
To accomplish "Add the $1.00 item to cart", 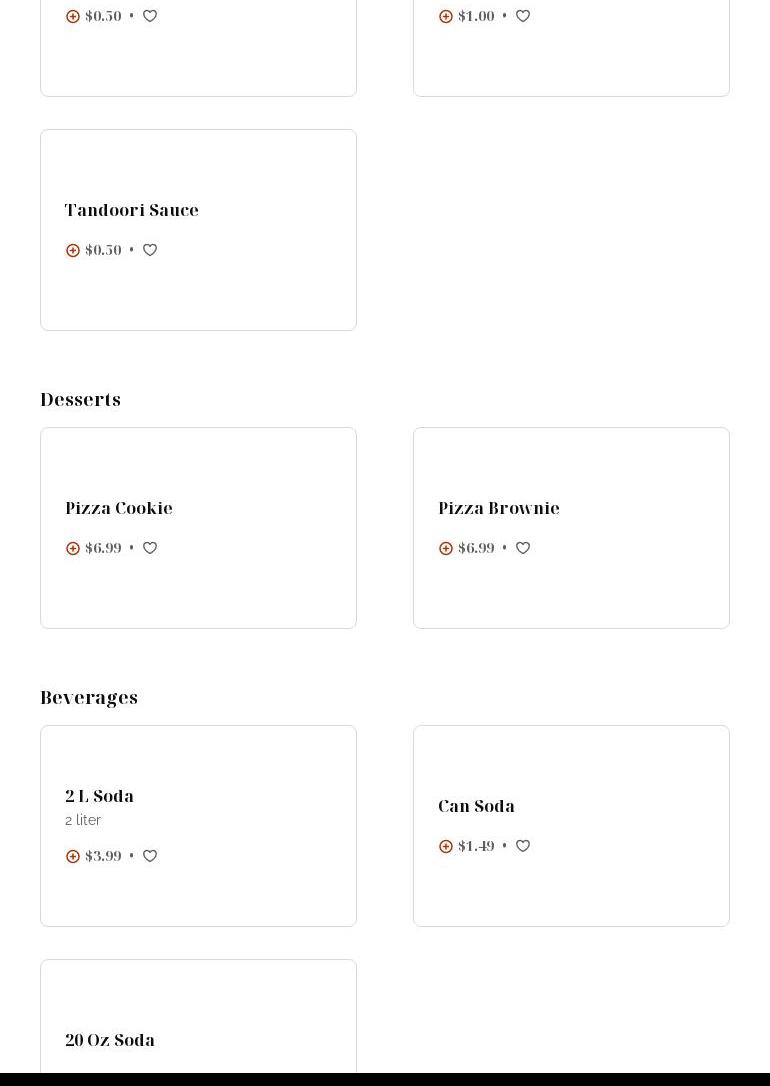I will coord(446,16).
